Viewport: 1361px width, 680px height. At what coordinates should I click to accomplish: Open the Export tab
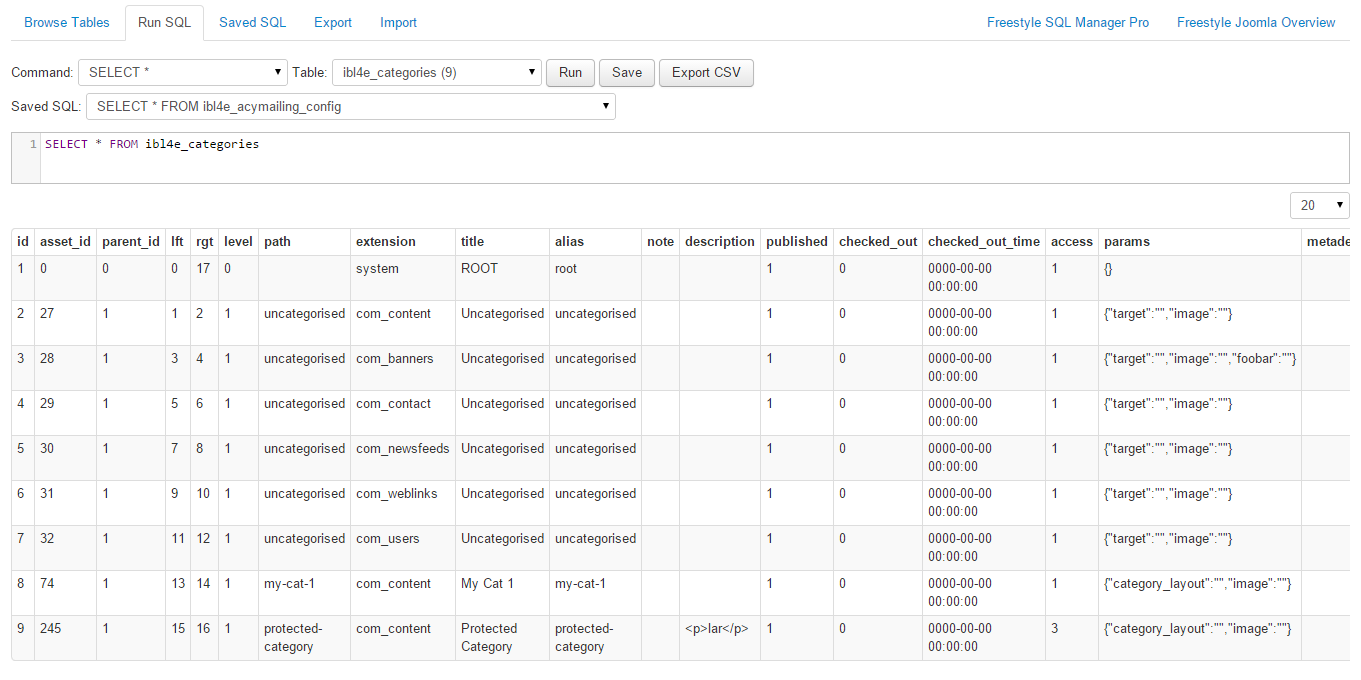tap(333, 22)
